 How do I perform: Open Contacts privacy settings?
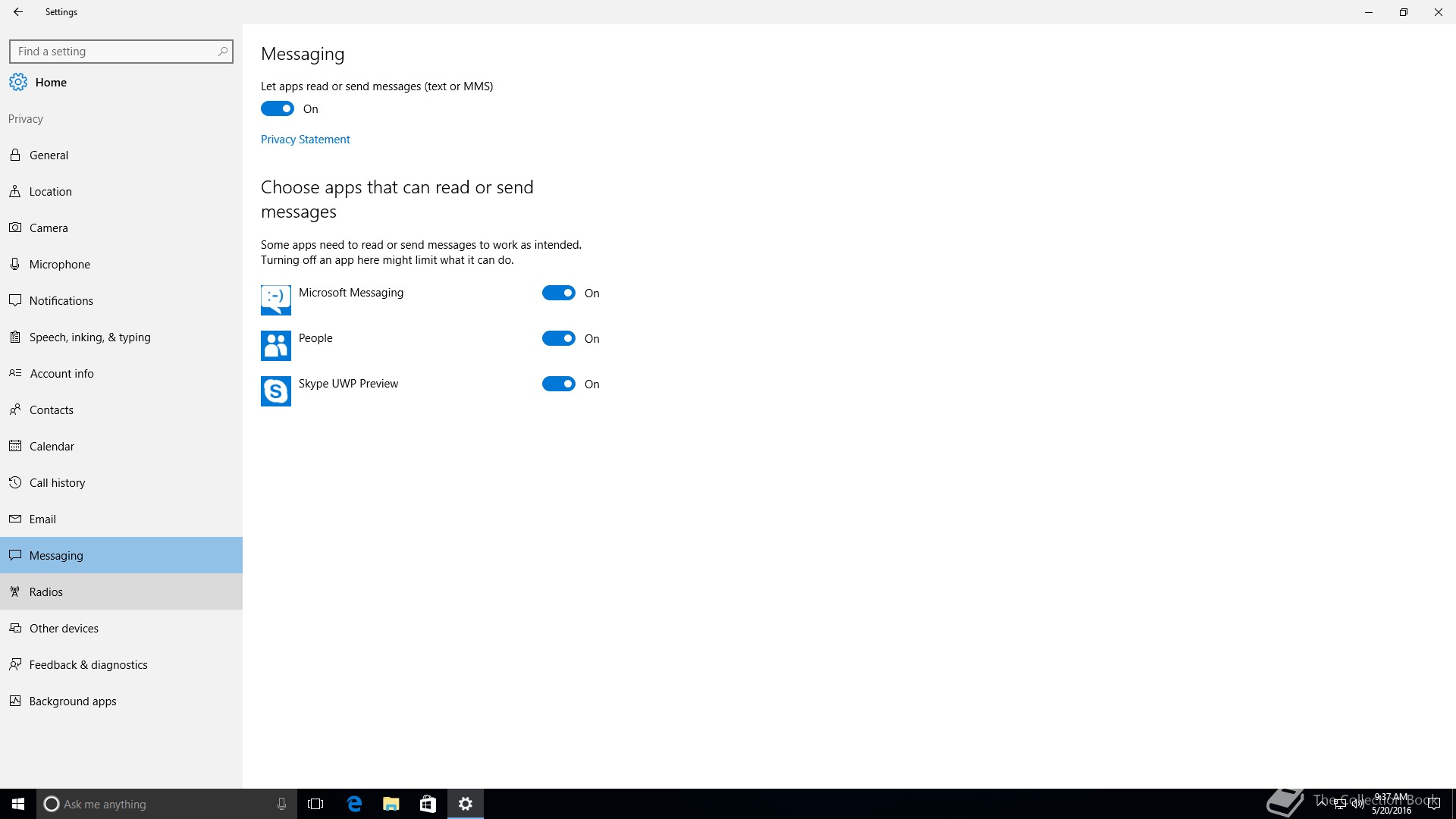[121, 409]
